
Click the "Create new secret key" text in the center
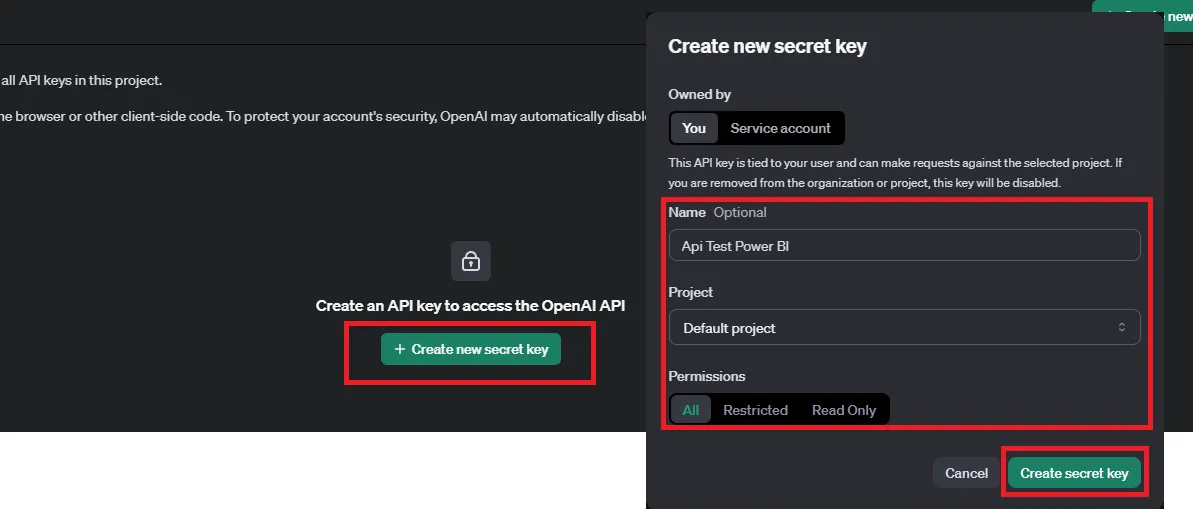click(x=479, y=349)
